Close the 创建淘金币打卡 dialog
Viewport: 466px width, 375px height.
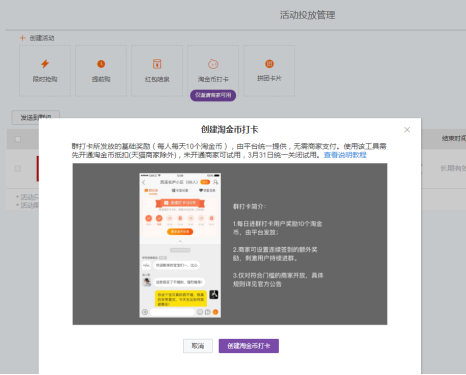(407, 130)
